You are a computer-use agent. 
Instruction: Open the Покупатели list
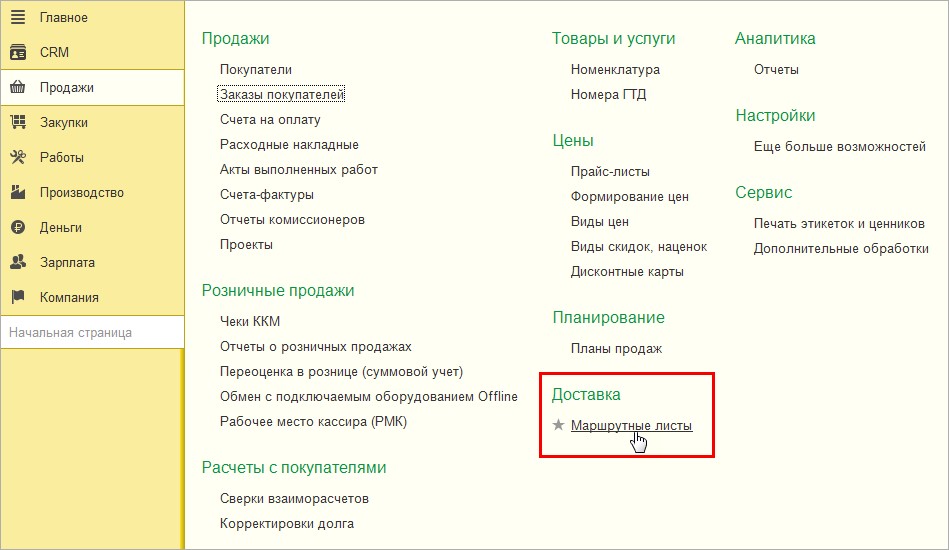(255, 70)
